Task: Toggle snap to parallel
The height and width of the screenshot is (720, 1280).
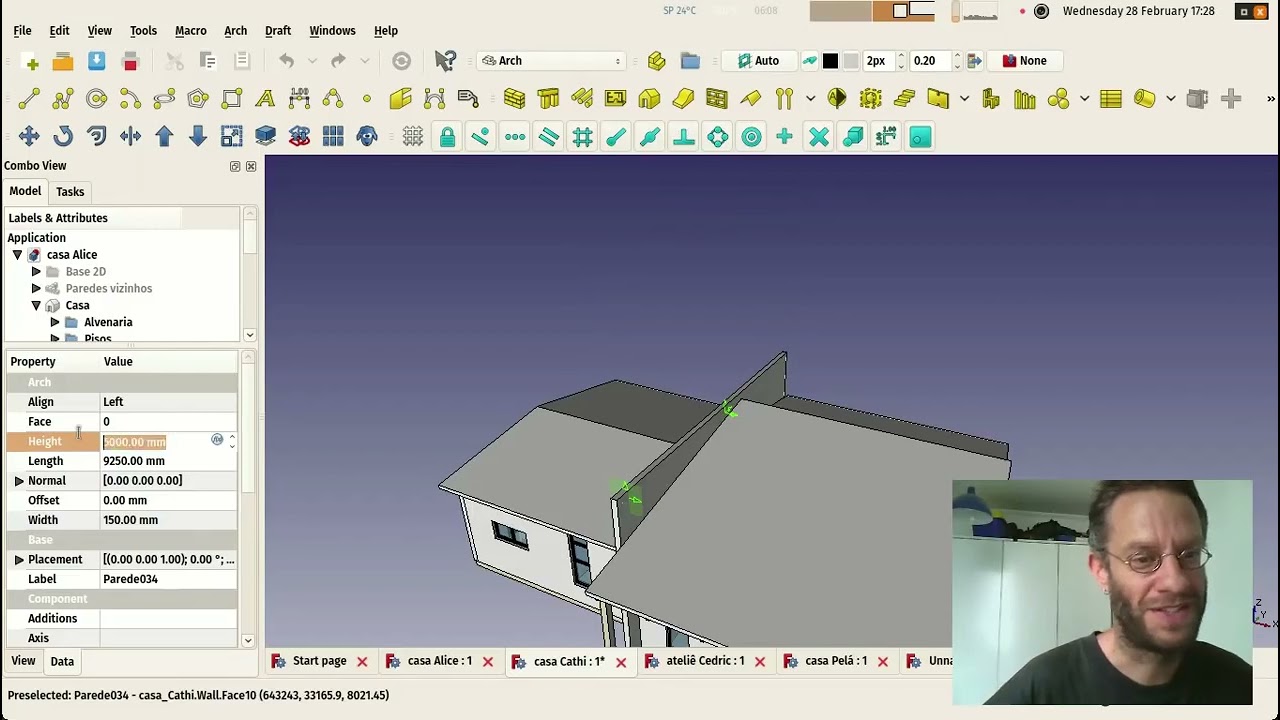Action: pos(548,136)
